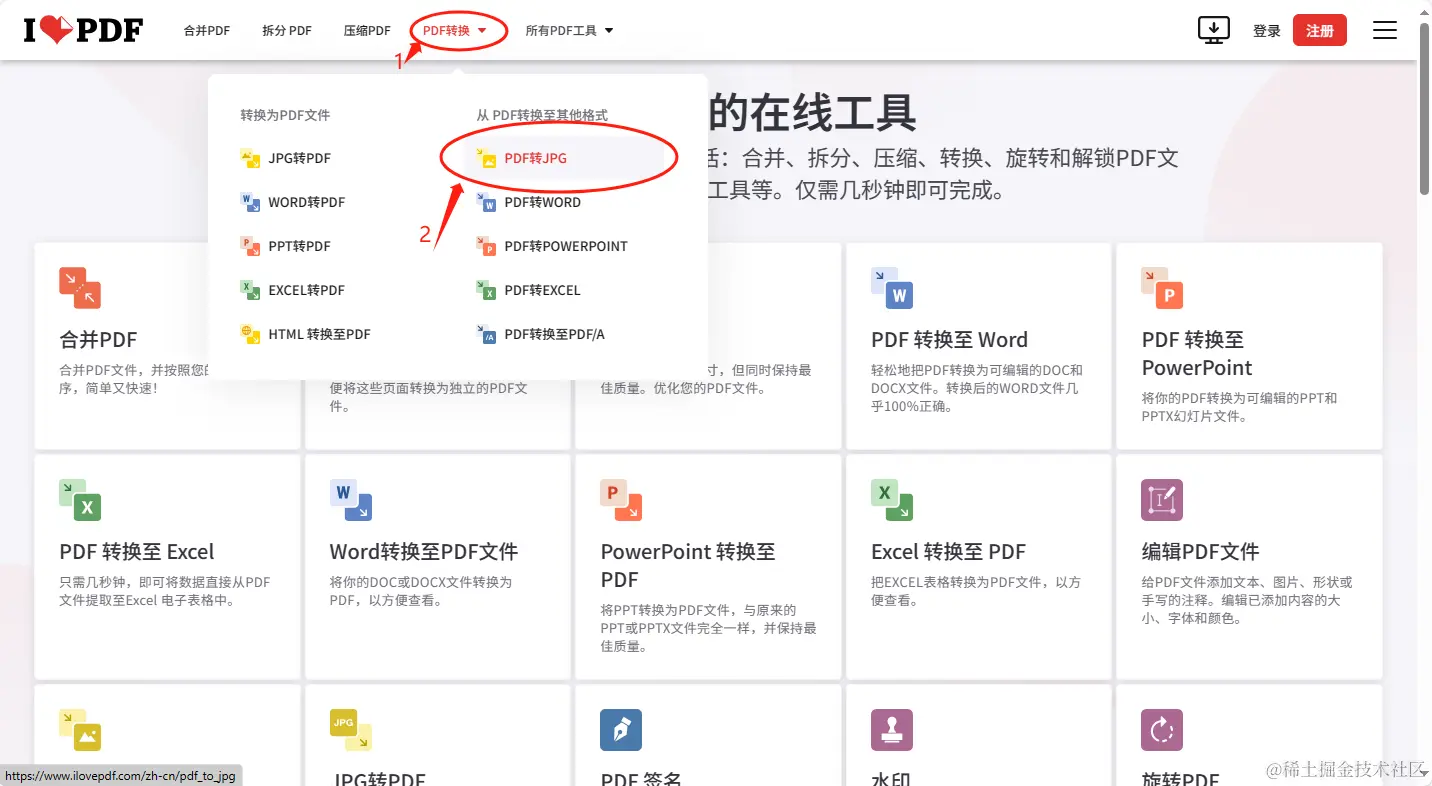Image resolution: width=1432 pixels, height=786 pixels.
Task: Select PDF转EXCEL from the dropdown
Action: click(542, 290)
